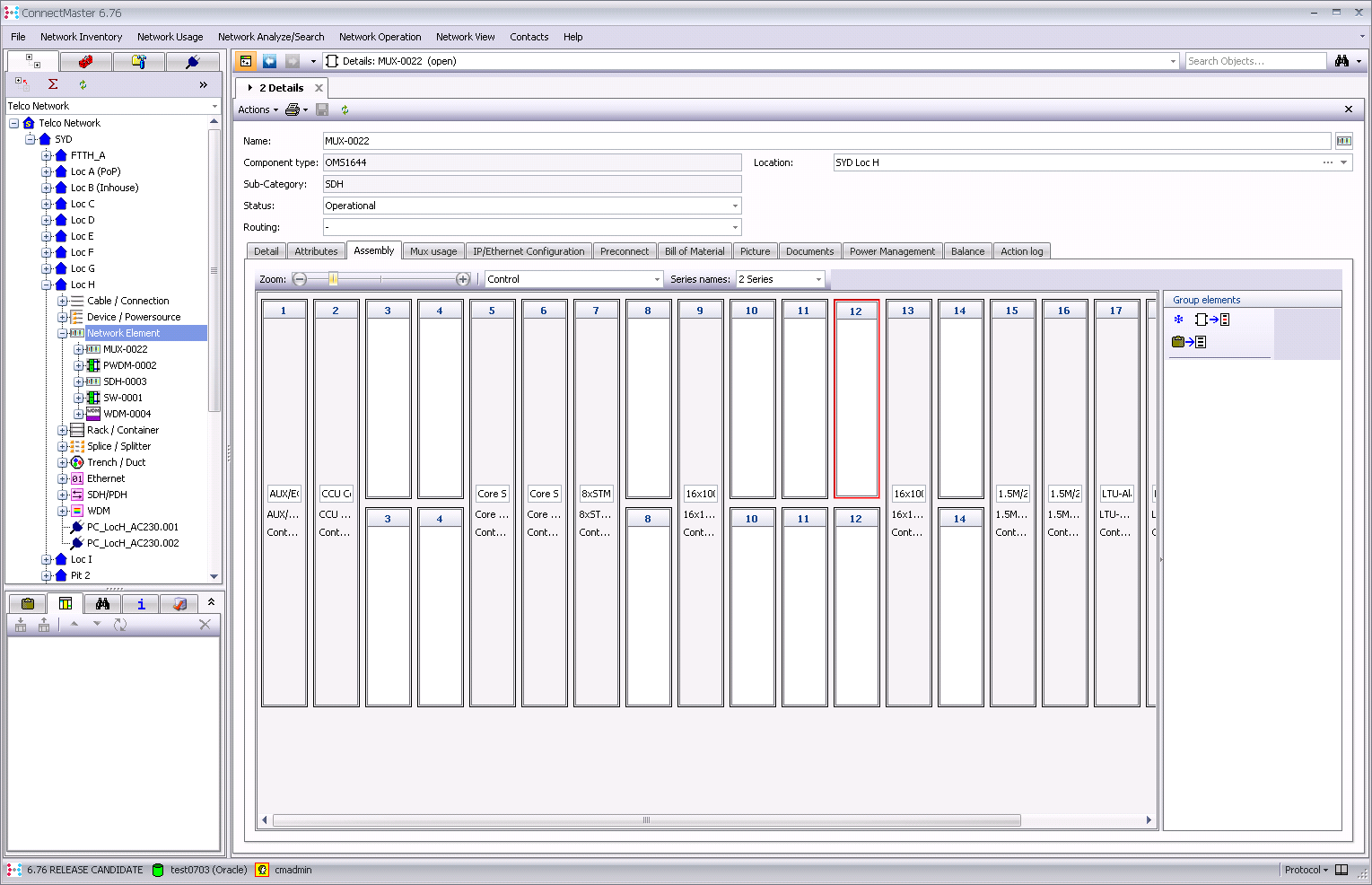Click the print icon in Actions bar
This screenshot has height=885, width=1372.
[293, 110]
